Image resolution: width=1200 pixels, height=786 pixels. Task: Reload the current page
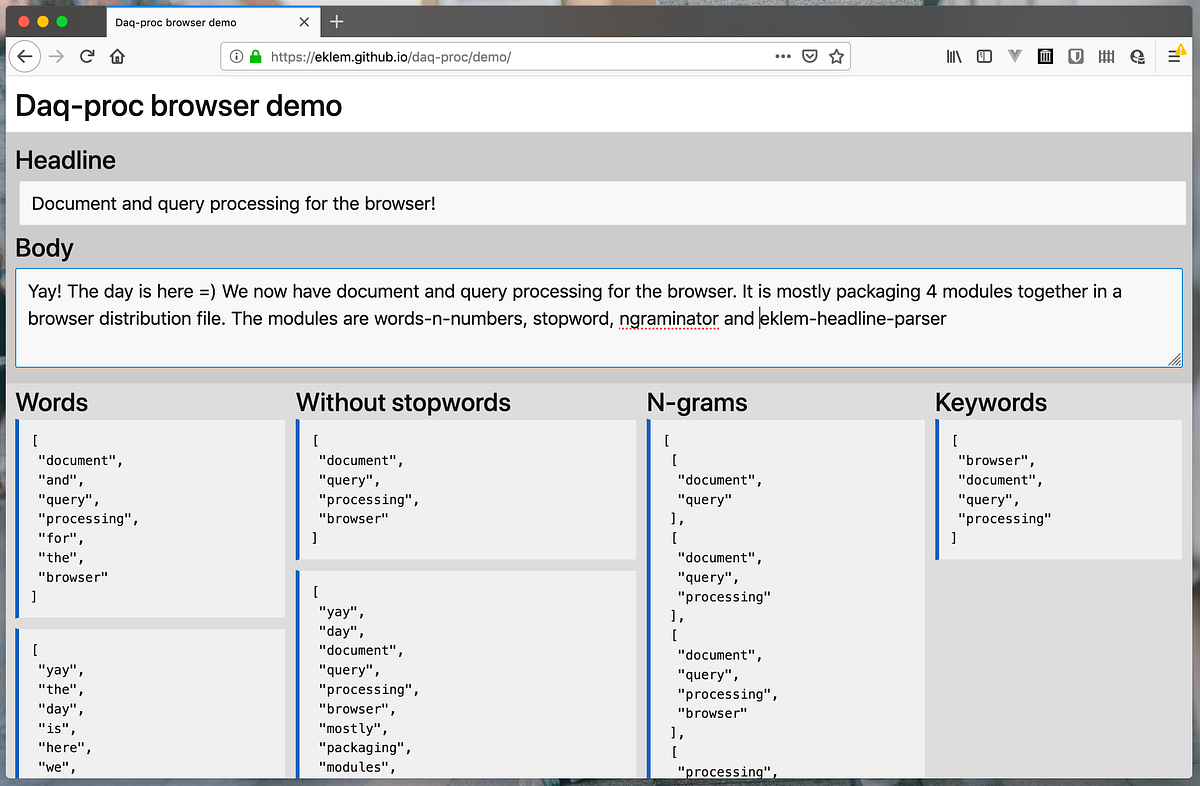tap(87, 56)
